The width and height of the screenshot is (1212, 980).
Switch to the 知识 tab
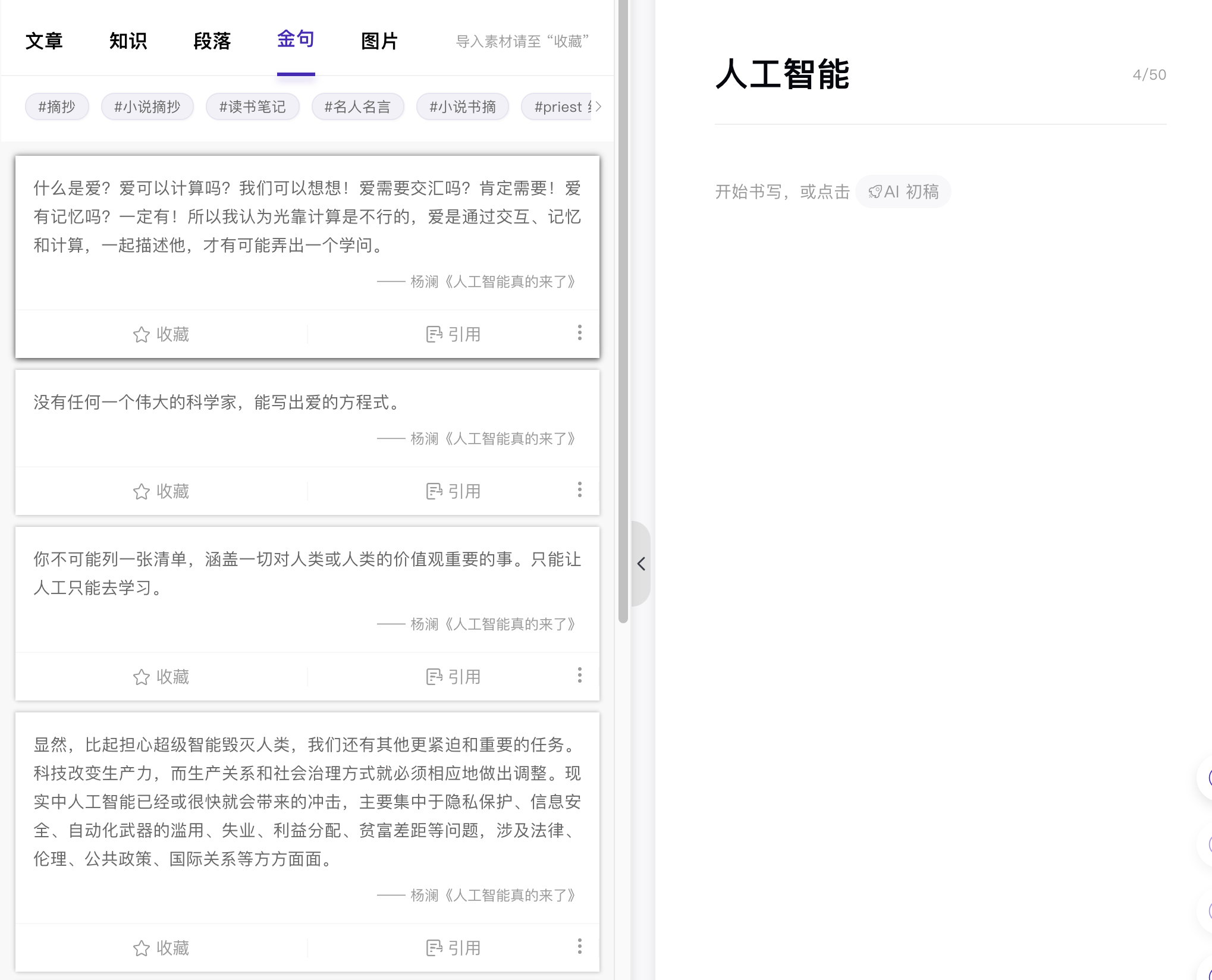click(x=128, y=40)
